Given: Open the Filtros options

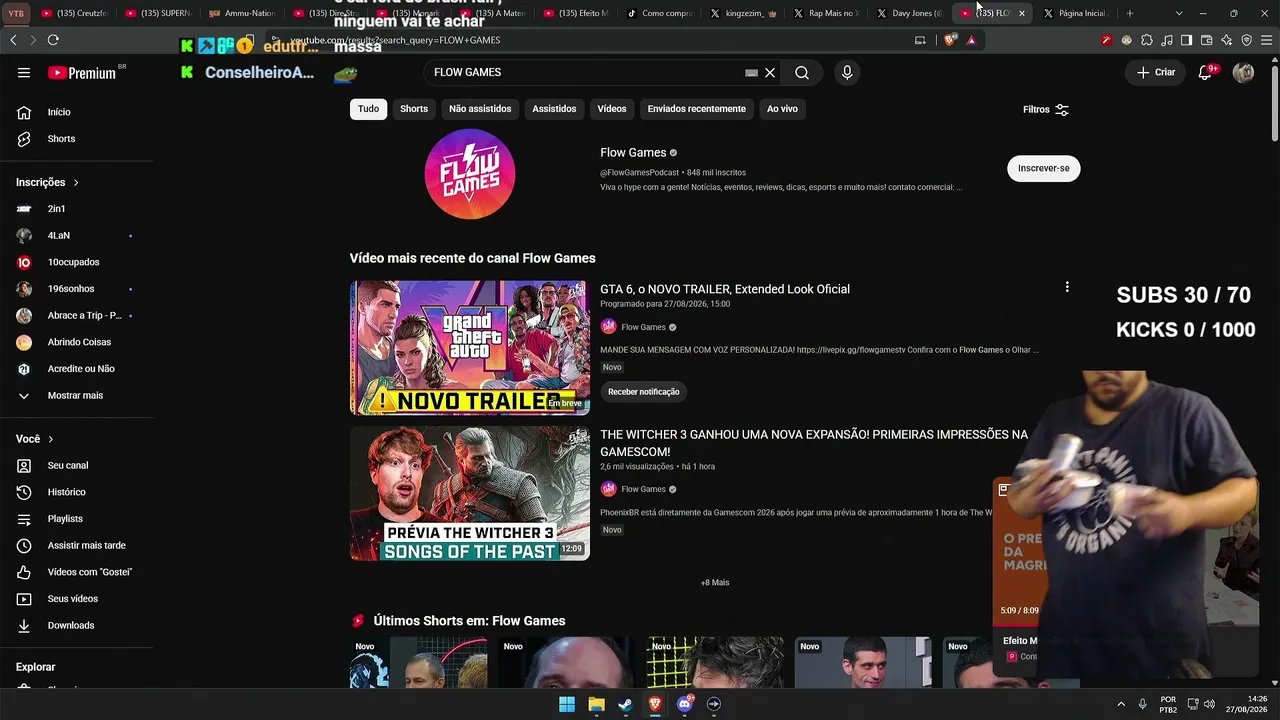Looking at the screenshot, I should coord(1046,110).
